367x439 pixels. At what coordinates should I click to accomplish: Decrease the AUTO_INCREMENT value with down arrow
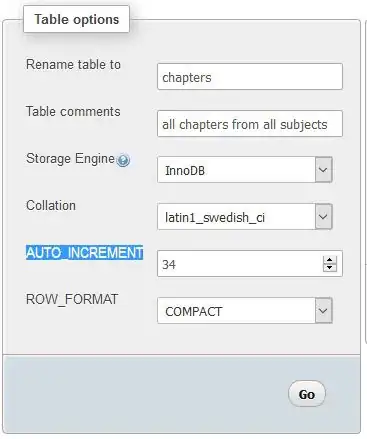(x=330, y=268)
